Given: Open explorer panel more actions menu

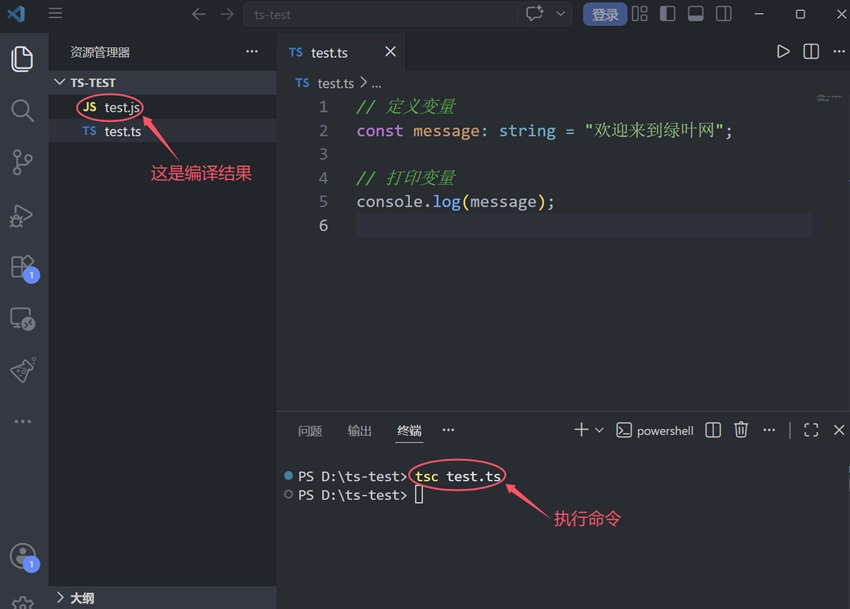Looking at the screenshot, I should point(252,52).
